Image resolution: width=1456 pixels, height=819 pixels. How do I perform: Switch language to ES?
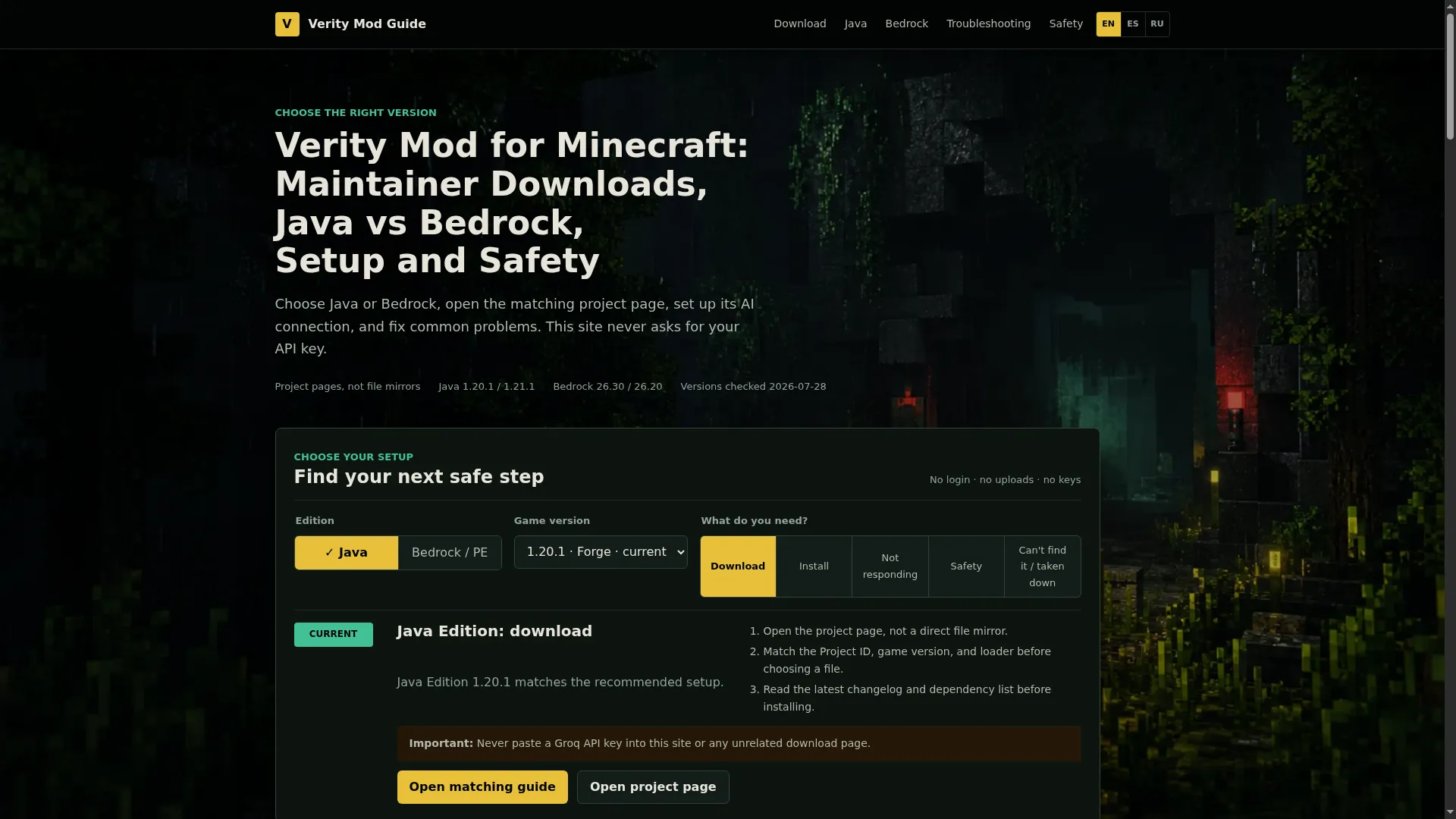1132,24
